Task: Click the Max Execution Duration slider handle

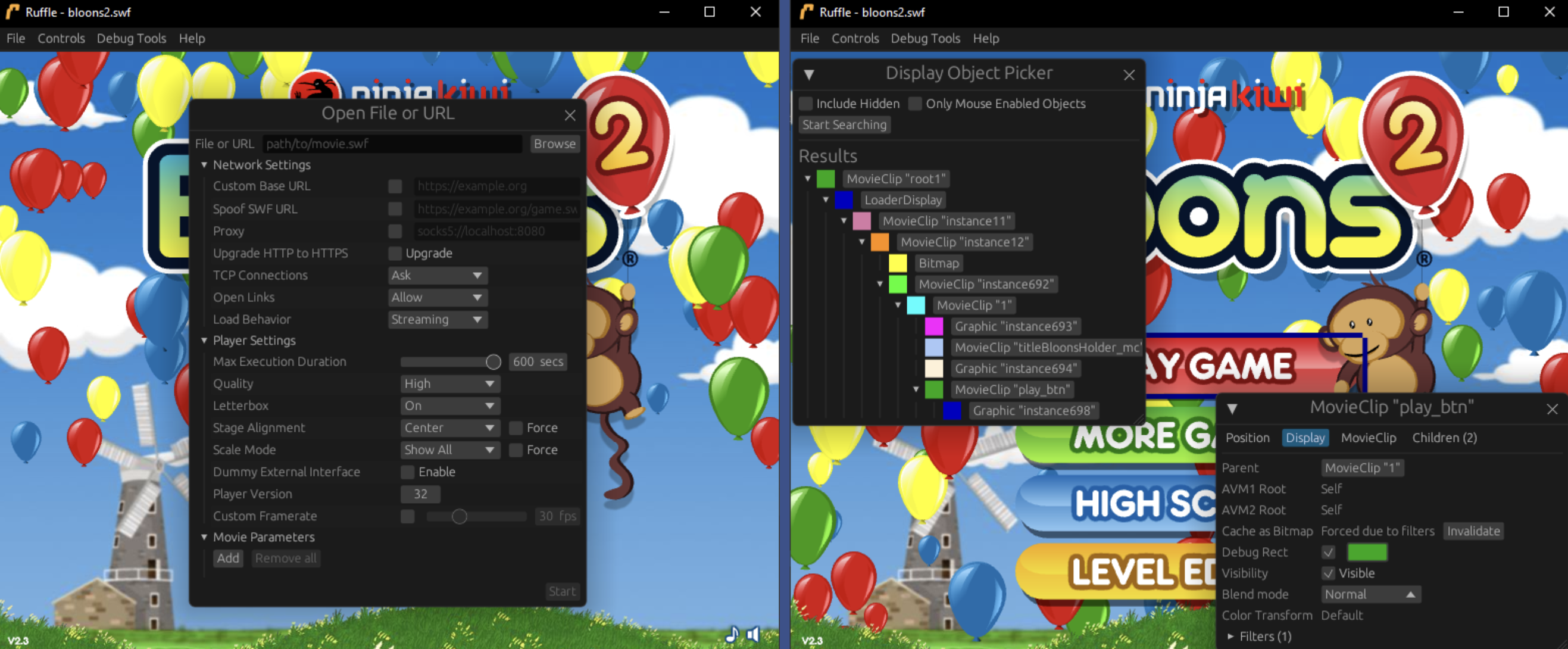Action: (x=493, y=361)
